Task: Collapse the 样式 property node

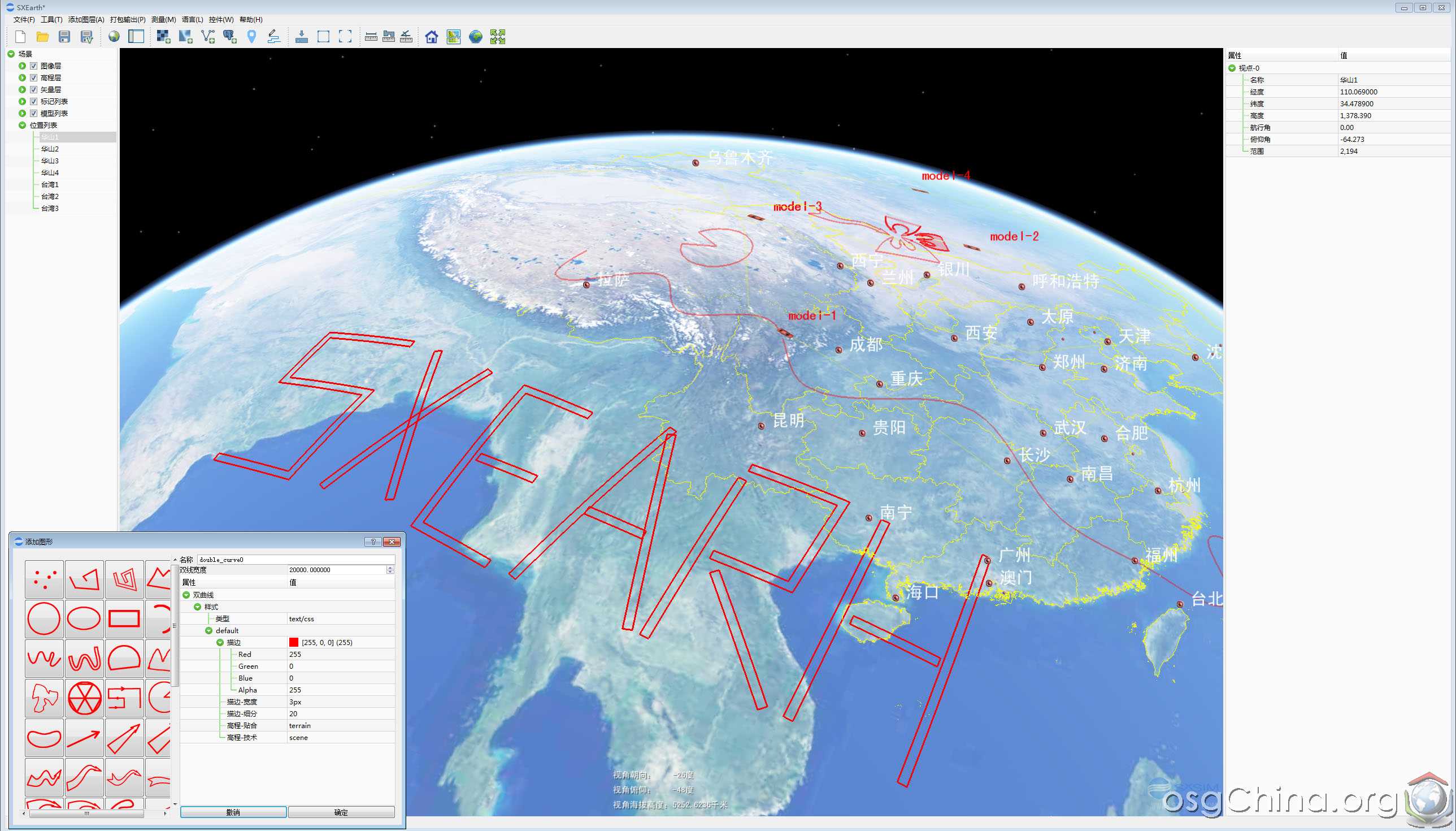Action: (197, 607)
